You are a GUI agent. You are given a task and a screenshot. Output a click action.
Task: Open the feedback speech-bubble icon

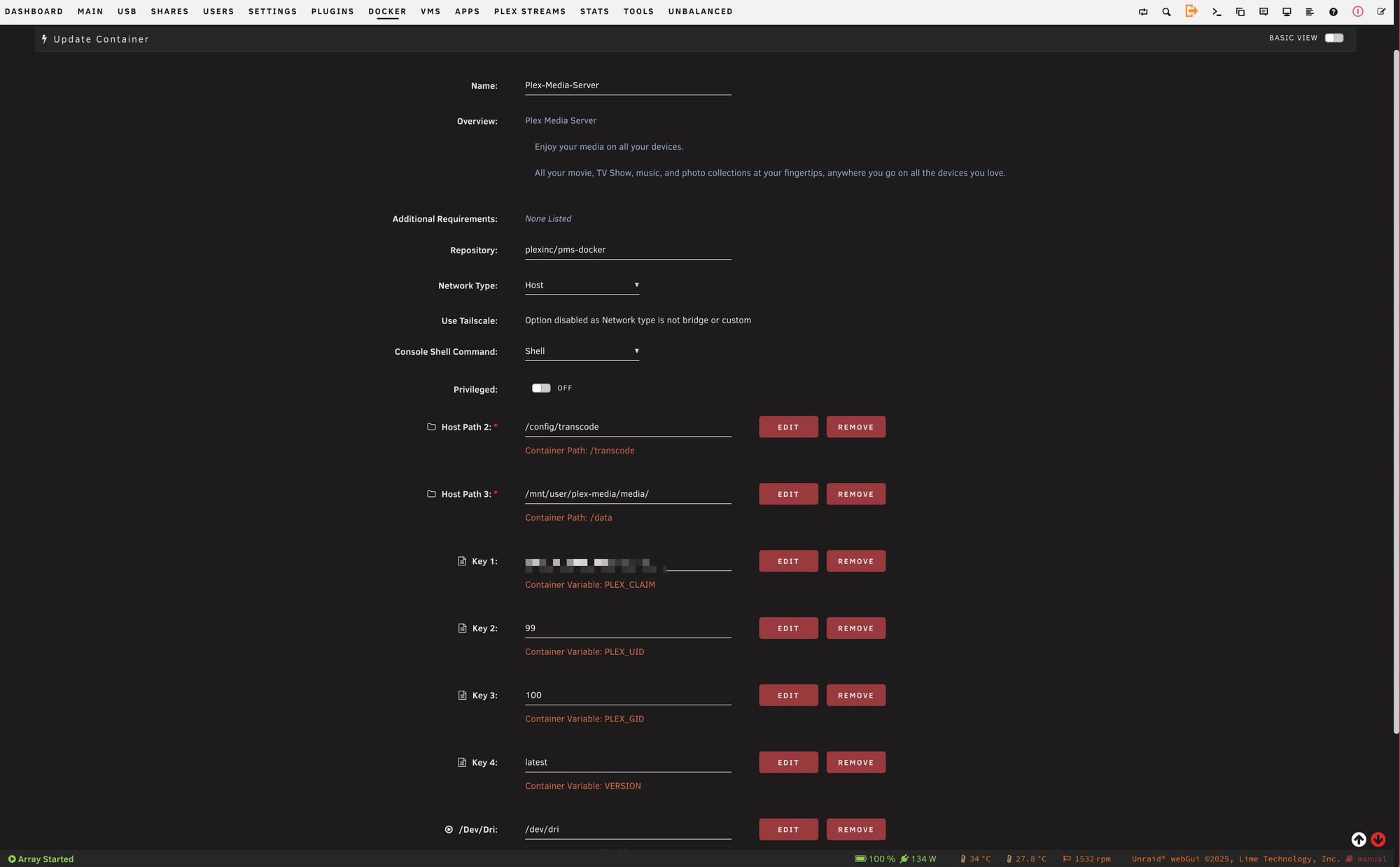(1263, 12)
